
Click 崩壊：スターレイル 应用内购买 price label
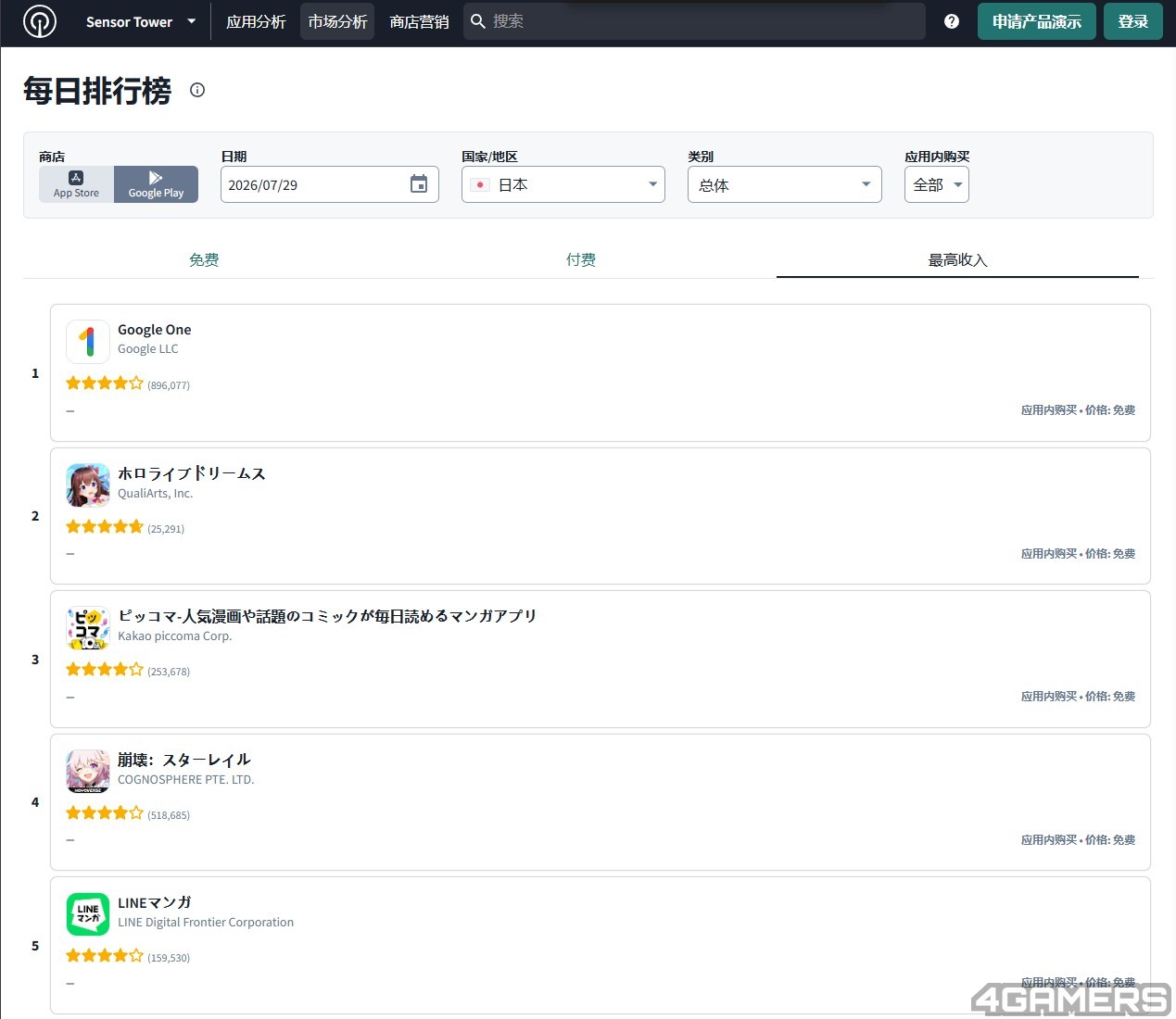[x=1078, y=840]
